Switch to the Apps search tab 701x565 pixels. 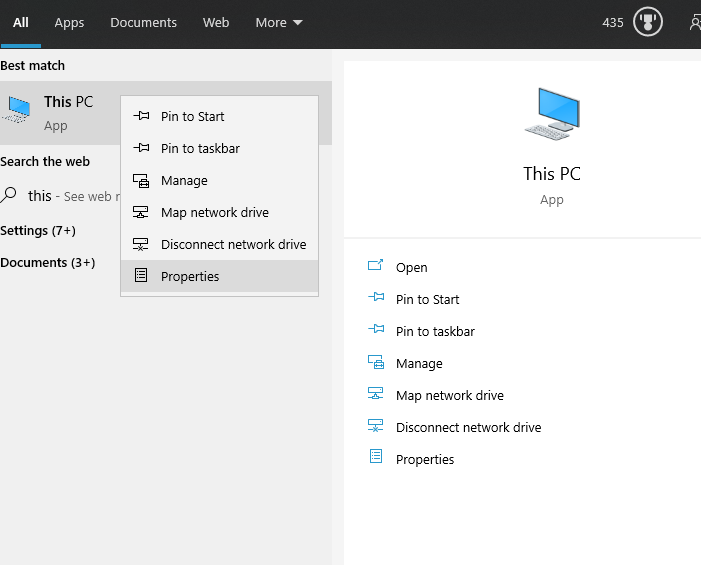coord(69,22)
